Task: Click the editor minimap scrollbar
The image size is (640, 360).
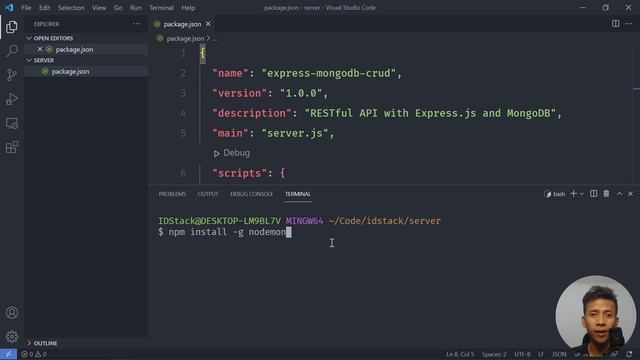Action: (x=636, y=114)
